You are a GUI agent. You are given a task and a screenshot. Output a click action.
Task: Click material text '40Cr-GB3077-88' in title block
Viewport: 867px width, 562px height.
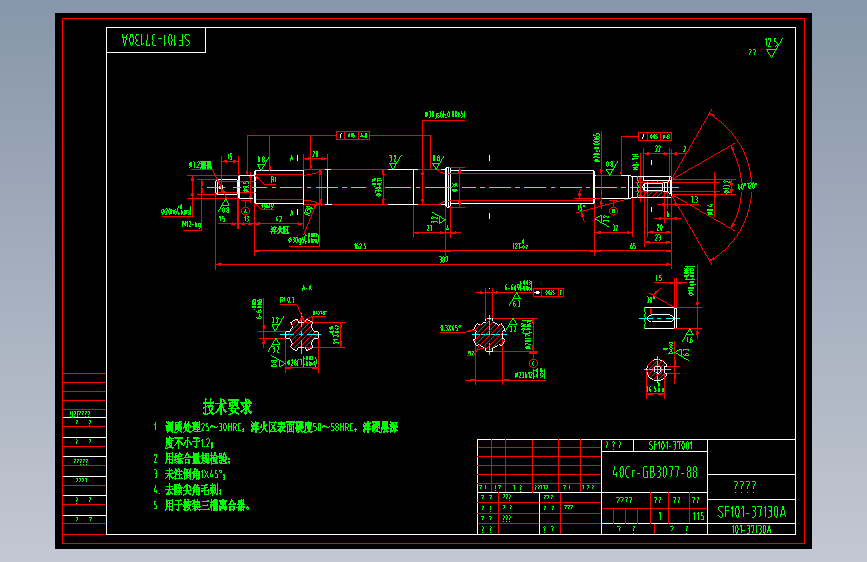click(x=655, y=472)
